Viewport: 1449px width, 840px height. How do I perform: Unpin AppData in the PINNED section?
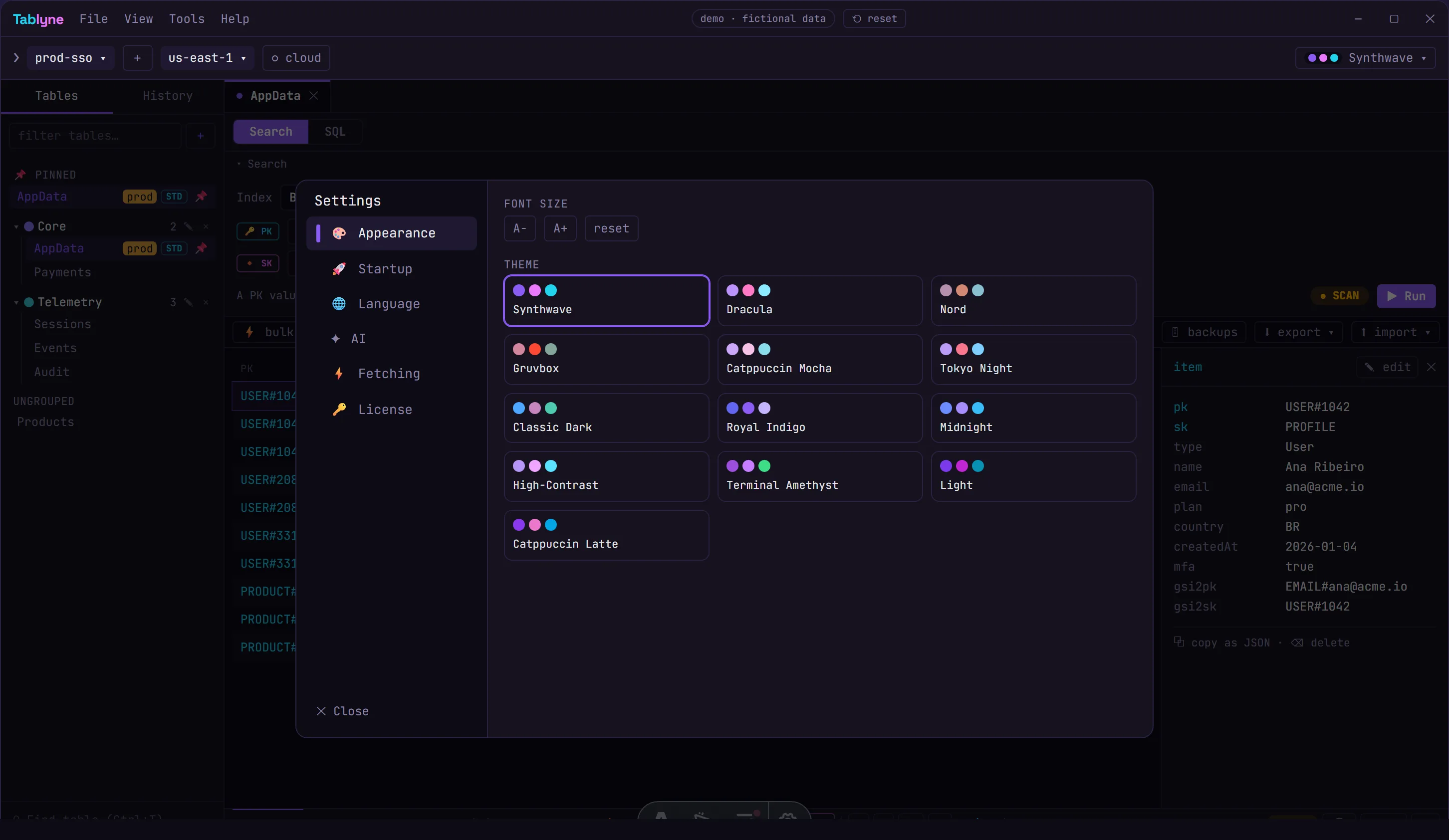pyautogui.click(x=201, y=197)
